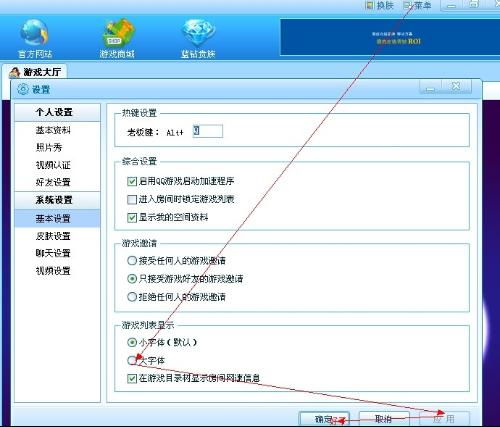Open the 菜单 menu at top
500x427 pixels.
pyautogui.click(x=418, y=5)
